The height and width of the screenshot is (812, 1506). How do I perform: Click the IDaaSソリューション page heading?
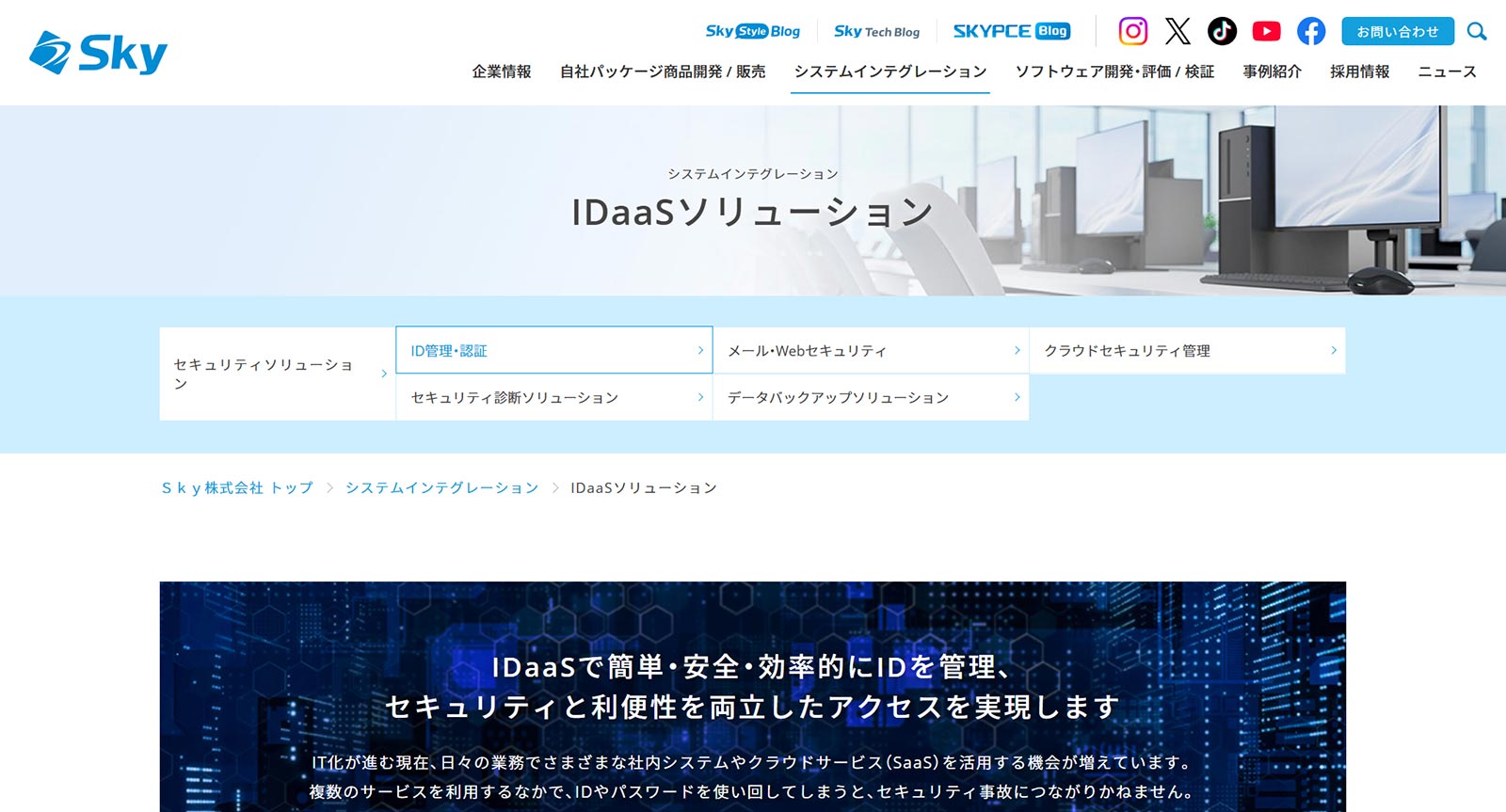pos(752,212)
